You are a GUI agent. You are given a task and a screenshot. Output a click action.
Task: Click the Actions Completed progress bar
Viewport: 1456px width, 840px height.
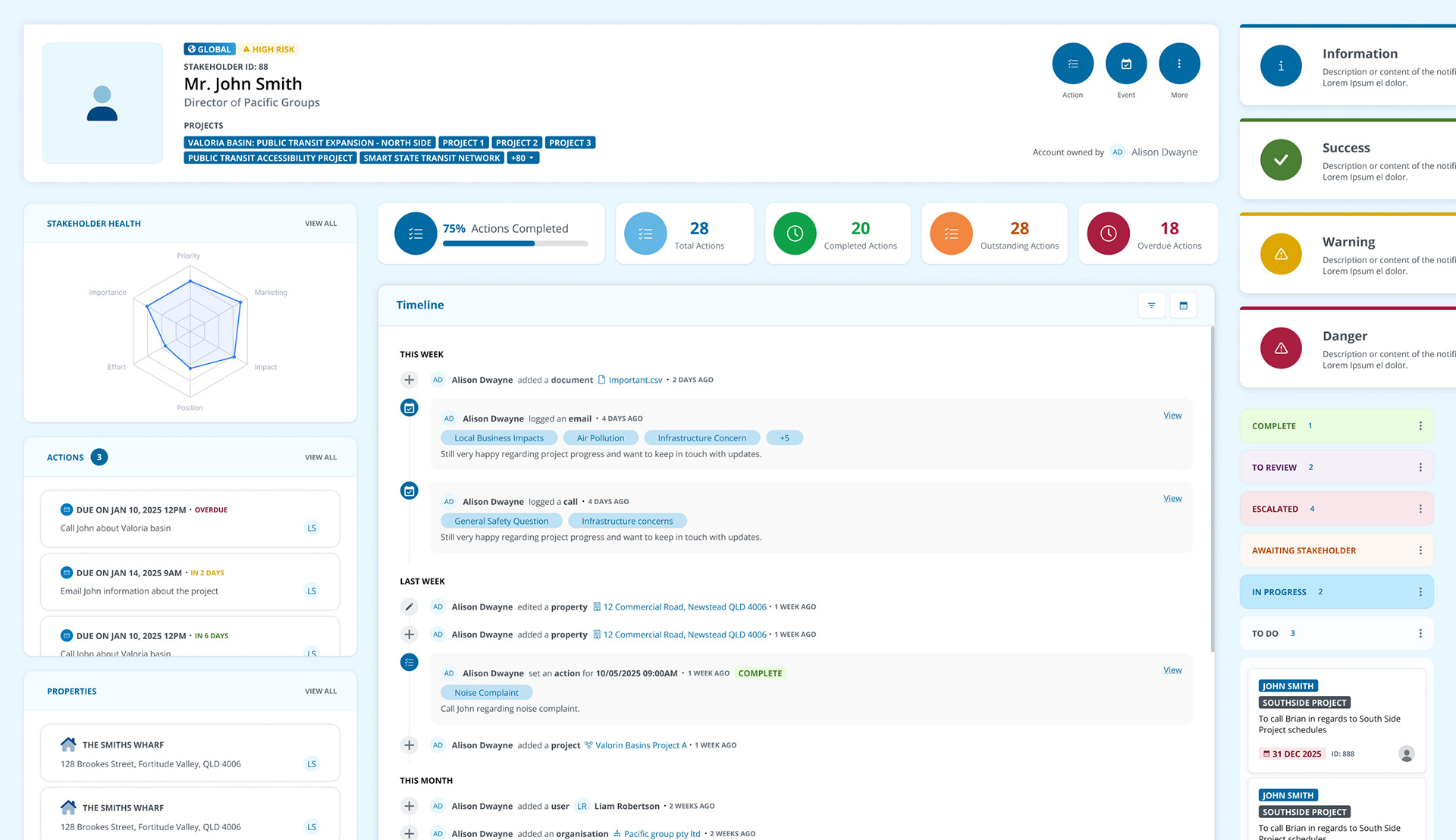pyautogui.click(x=515, y=243)
